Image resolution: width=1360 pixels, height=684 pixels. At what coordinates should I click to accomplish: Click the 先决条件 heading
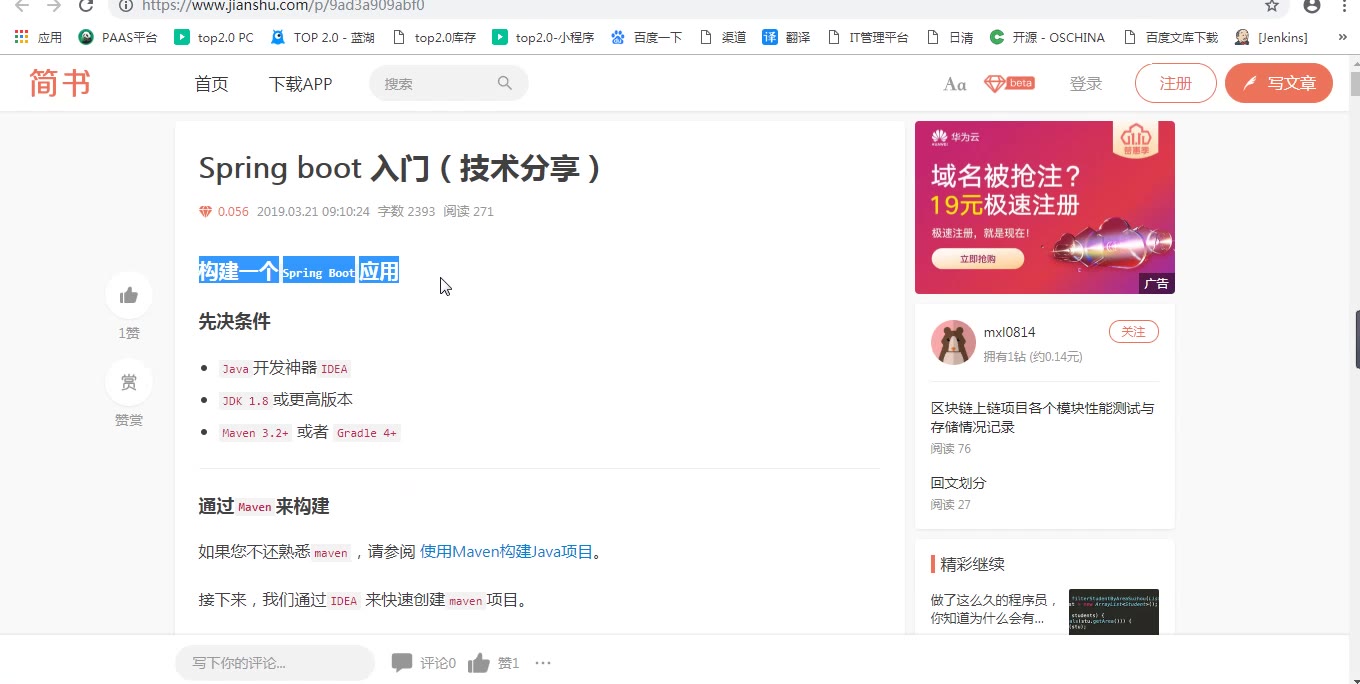point(234,321)
